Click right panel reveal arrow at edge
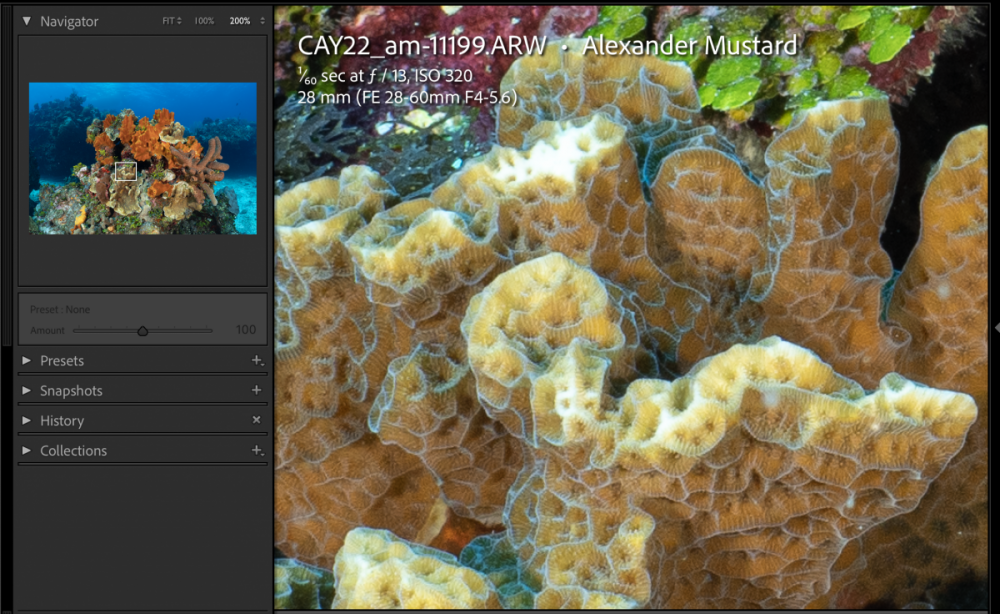The image size is (1000, 614). [997, 328]
